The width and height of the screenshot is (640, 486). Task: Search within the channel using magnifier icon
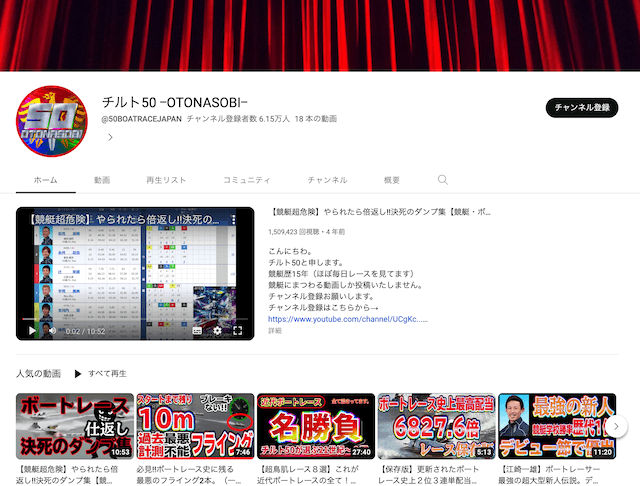[442, 180]
